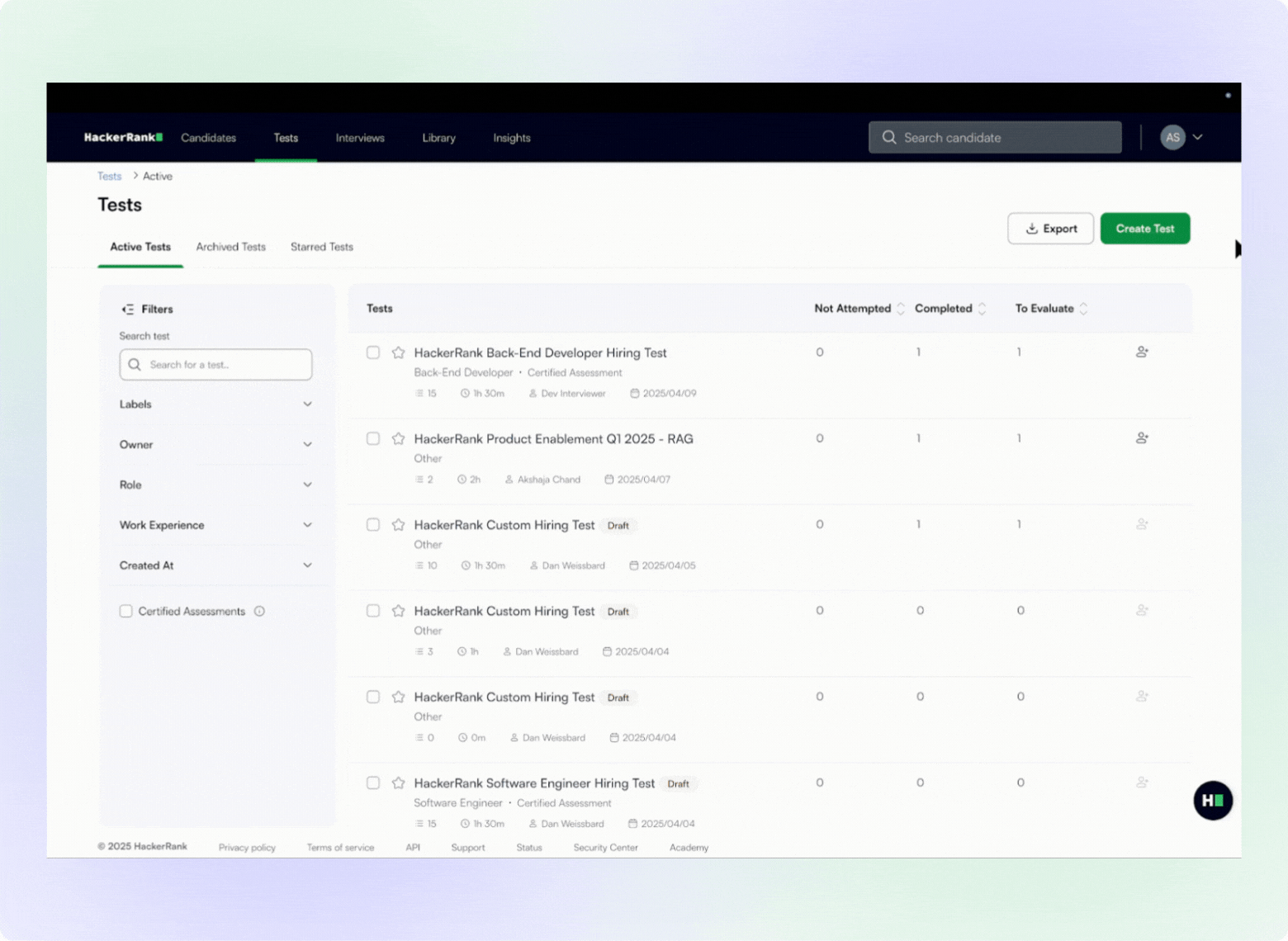Image resolution: width=1288 pixels, height=941 pixels.
Task: Sort by Completed column arrows
Action: (982, 309)
